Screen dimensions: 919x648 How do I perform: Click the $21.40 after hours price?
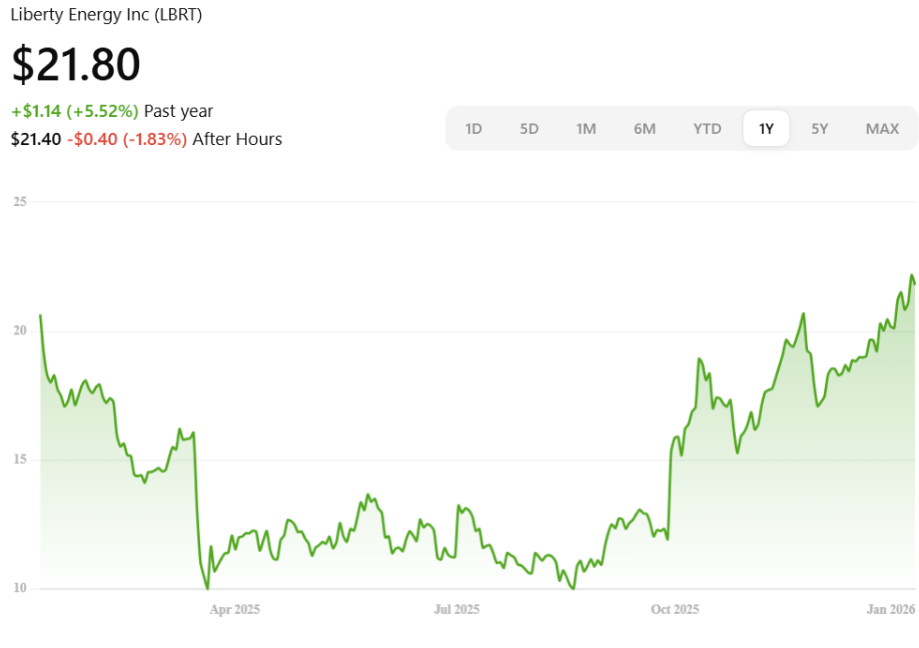[x=35, y=139]
